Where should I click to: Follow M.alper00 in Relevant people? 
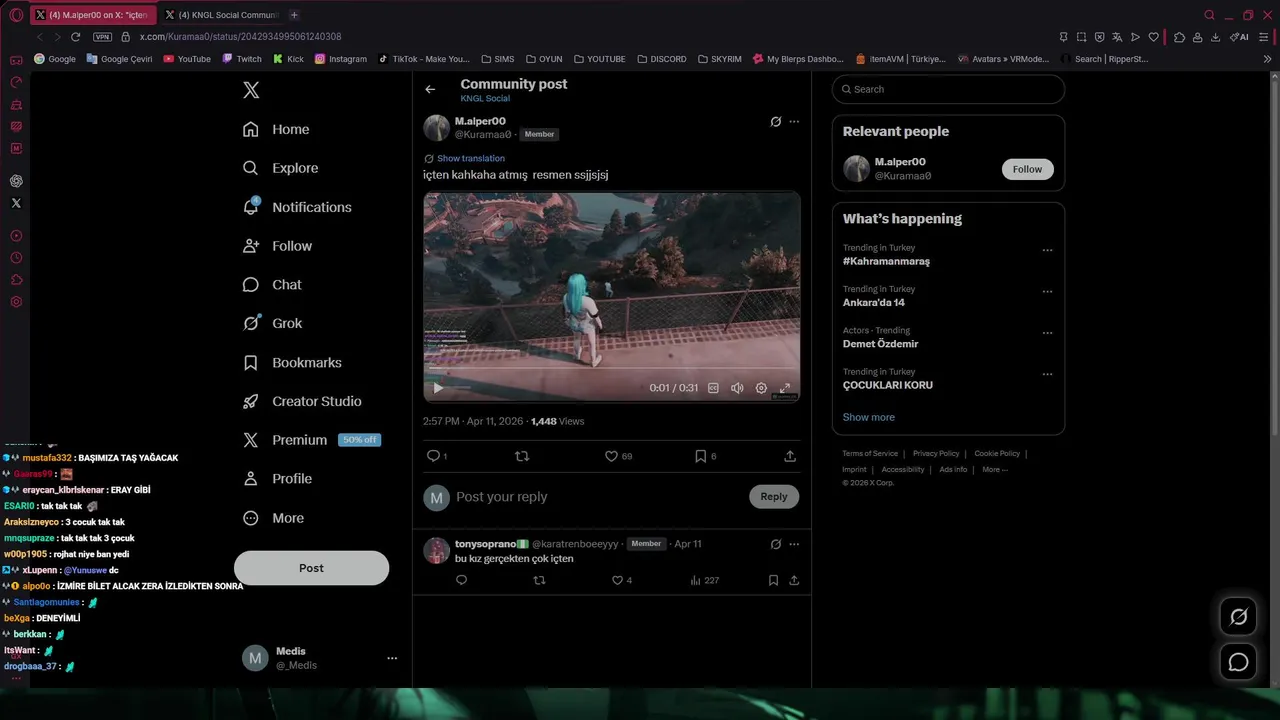1027,169
